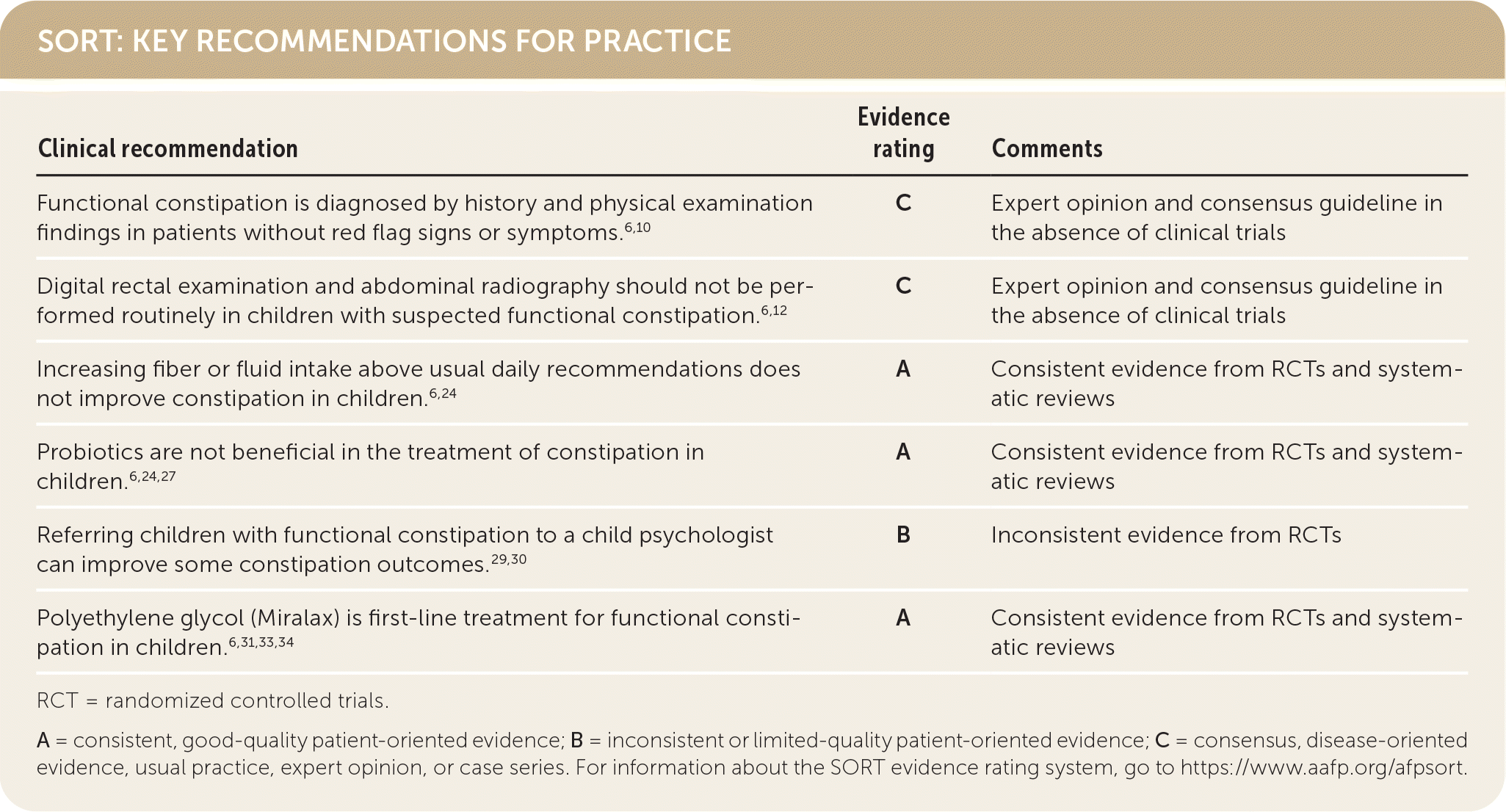Open the aafp.org/afpsort link in the footnote
Viewport: 1506px width, 812px height.
tap(1323, 768)
